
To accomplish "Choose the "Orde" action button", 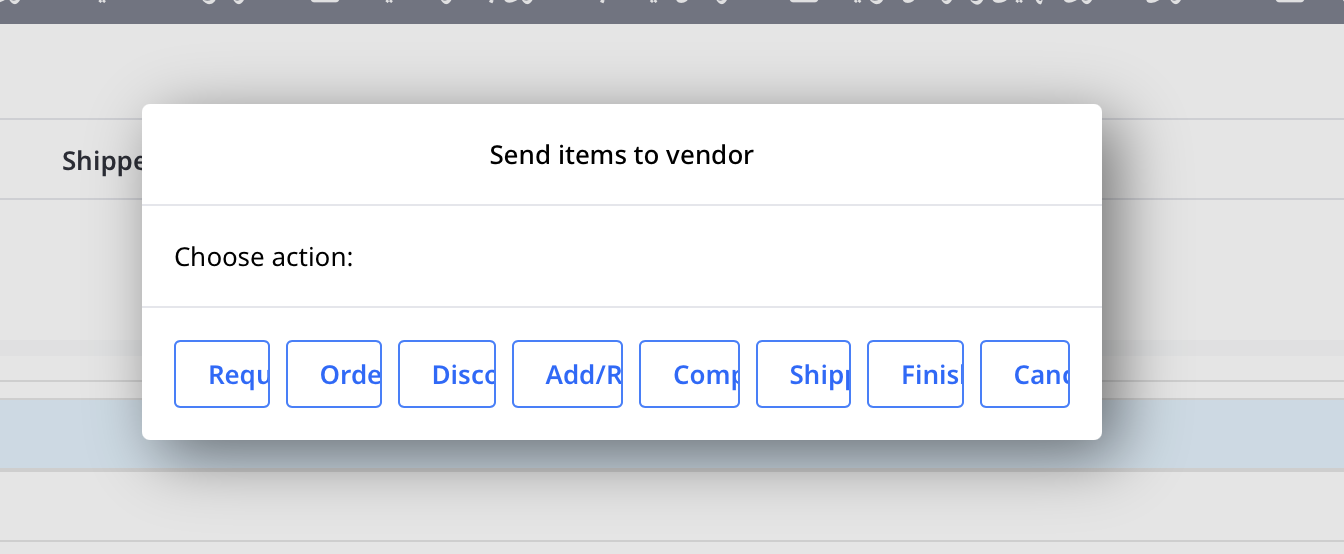I will pos(334,374).
